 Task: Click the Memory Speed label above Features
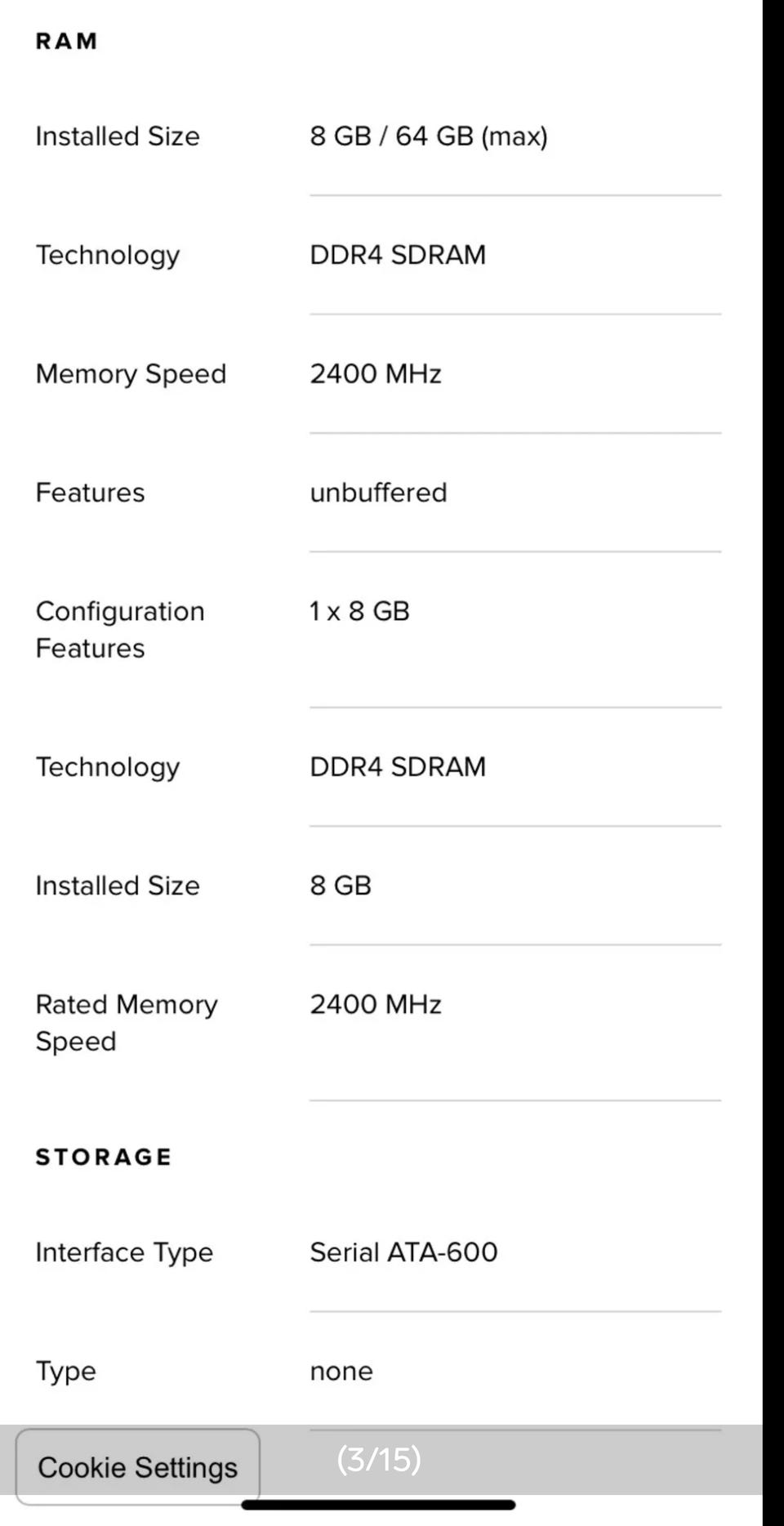131,373
